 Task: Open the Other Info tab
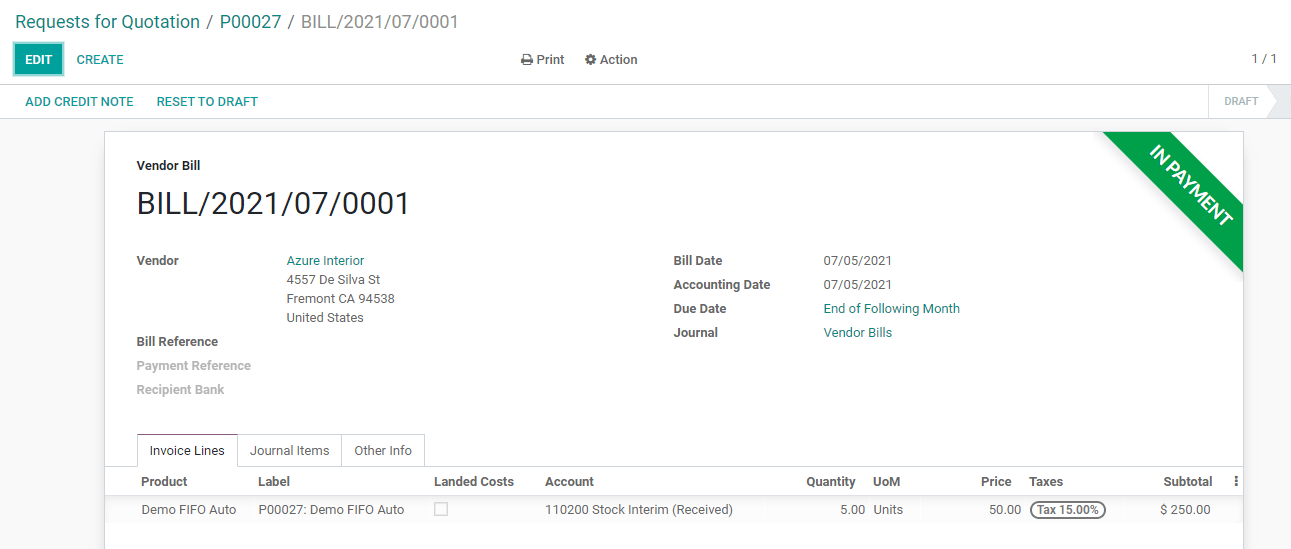point(383,451)
